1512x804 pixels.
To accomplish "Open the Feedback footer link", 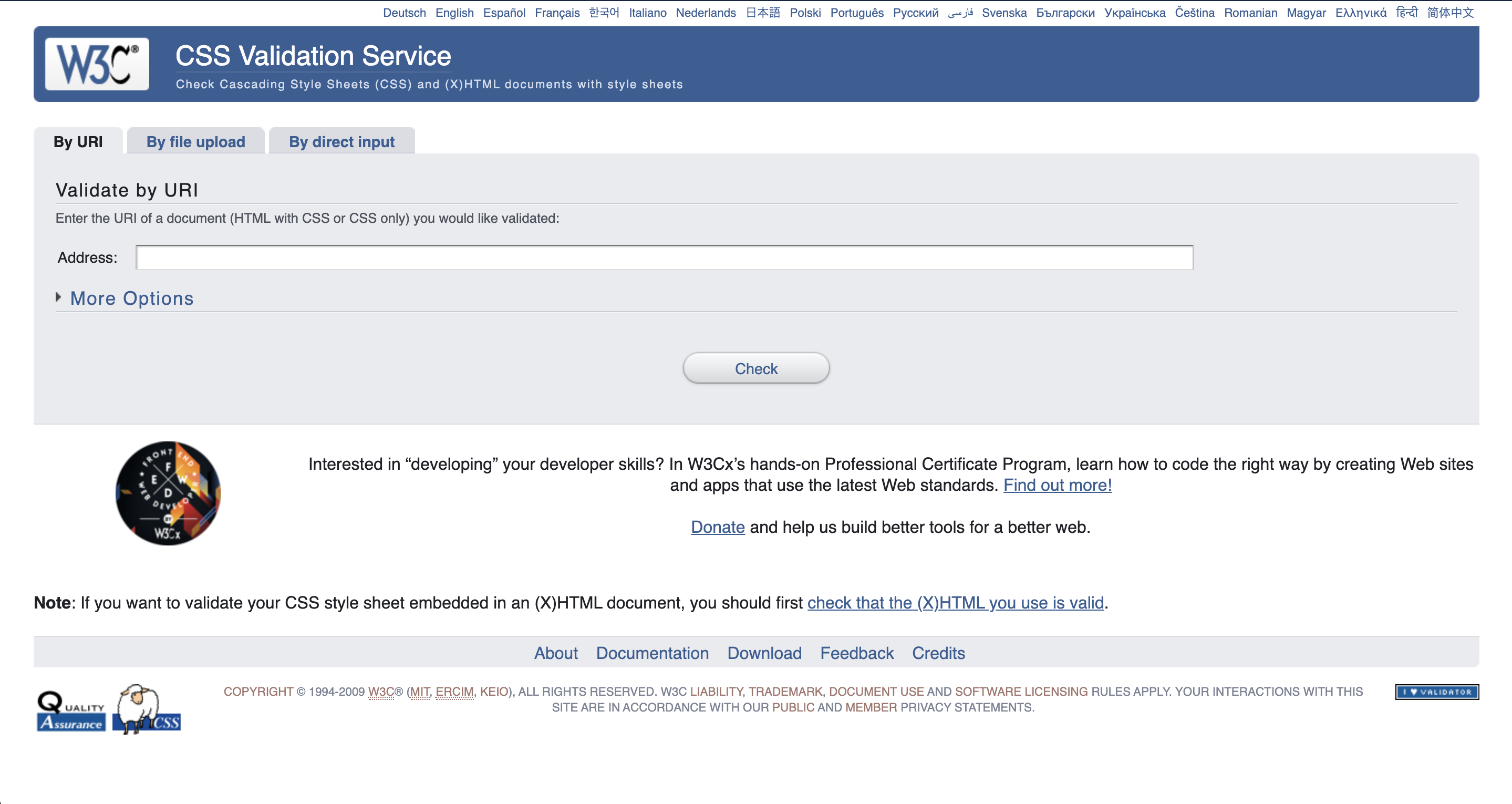I will tap(856, 653).
